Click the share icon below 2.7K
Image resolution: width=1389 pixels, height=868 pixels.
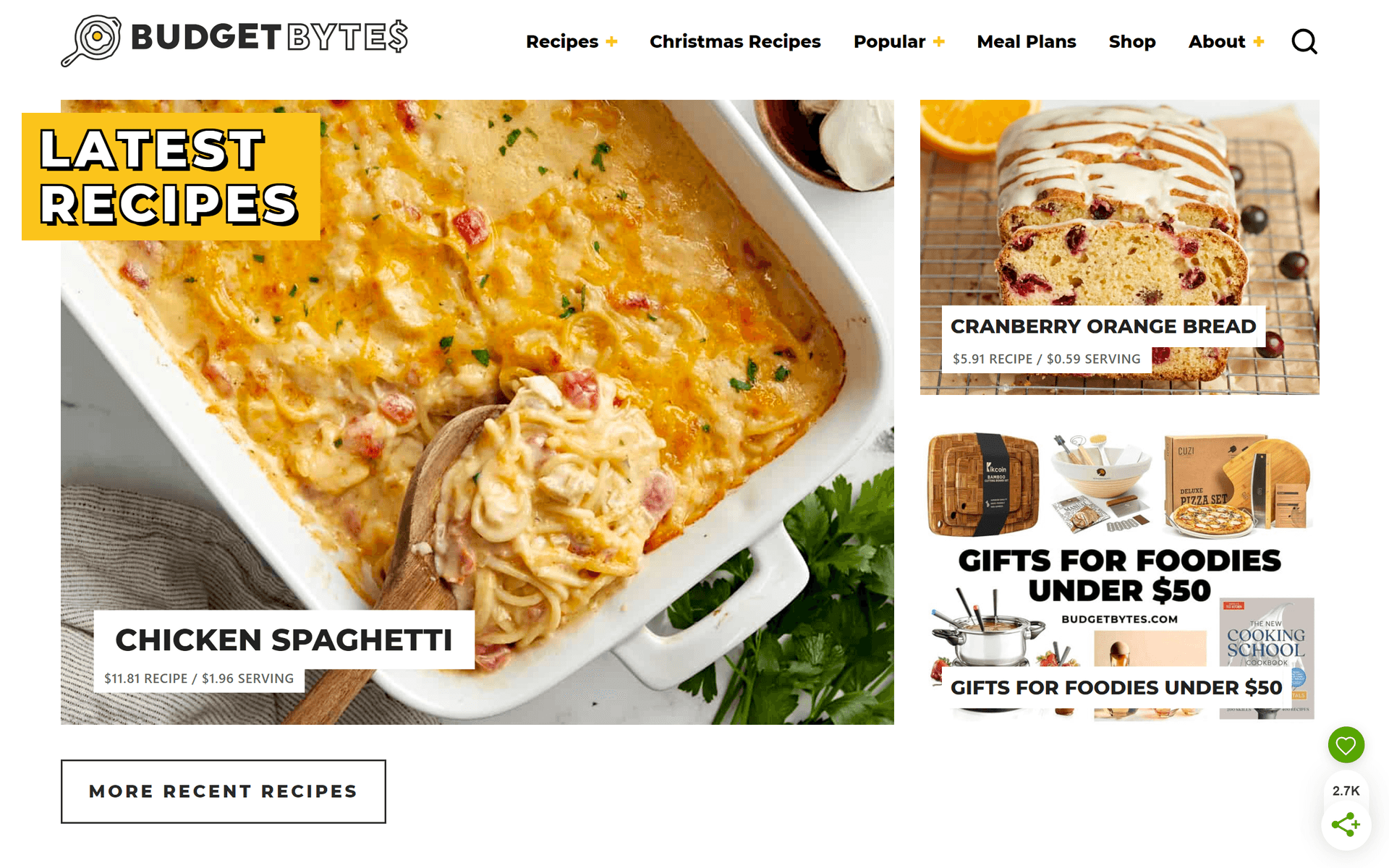1346,825
